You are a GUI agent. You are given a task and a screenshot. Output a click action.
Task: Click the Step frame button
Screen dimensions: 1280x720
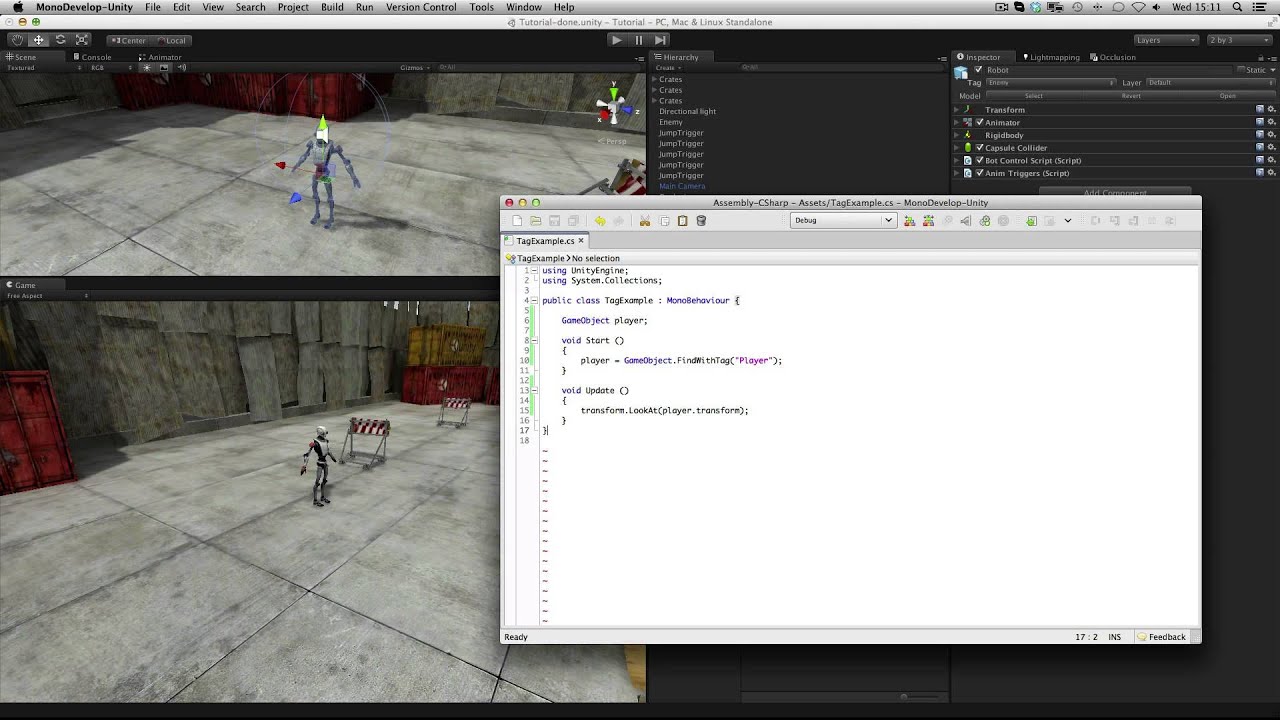tap(660, 40)
